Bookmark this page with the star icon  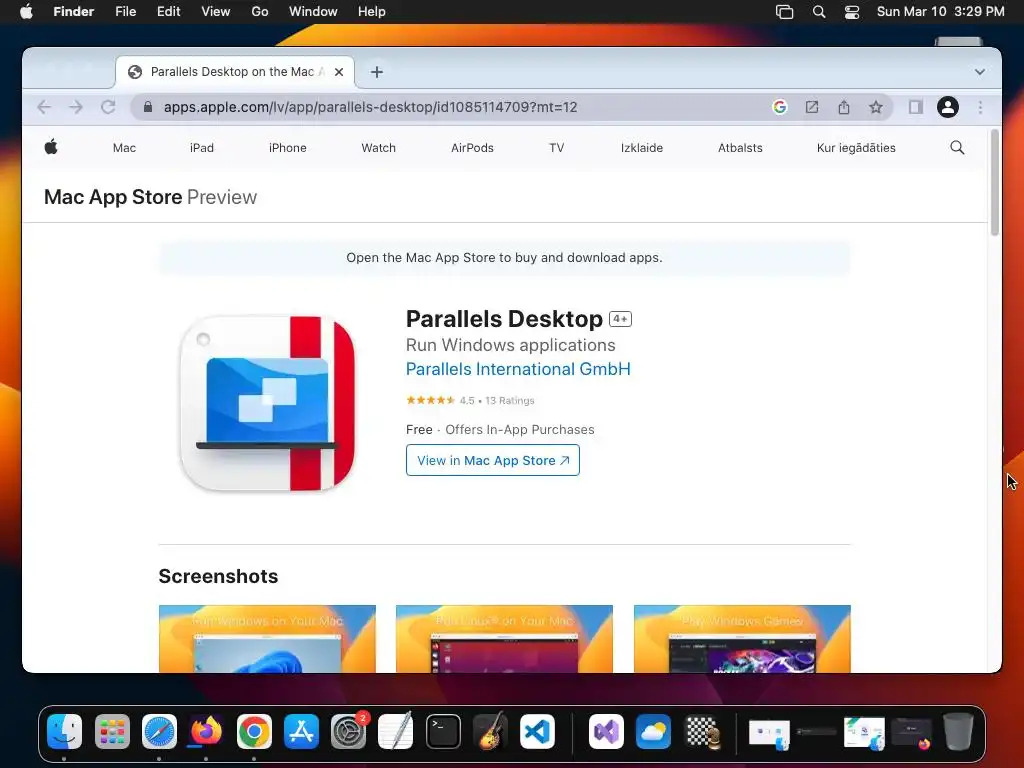tap(876, 107)
